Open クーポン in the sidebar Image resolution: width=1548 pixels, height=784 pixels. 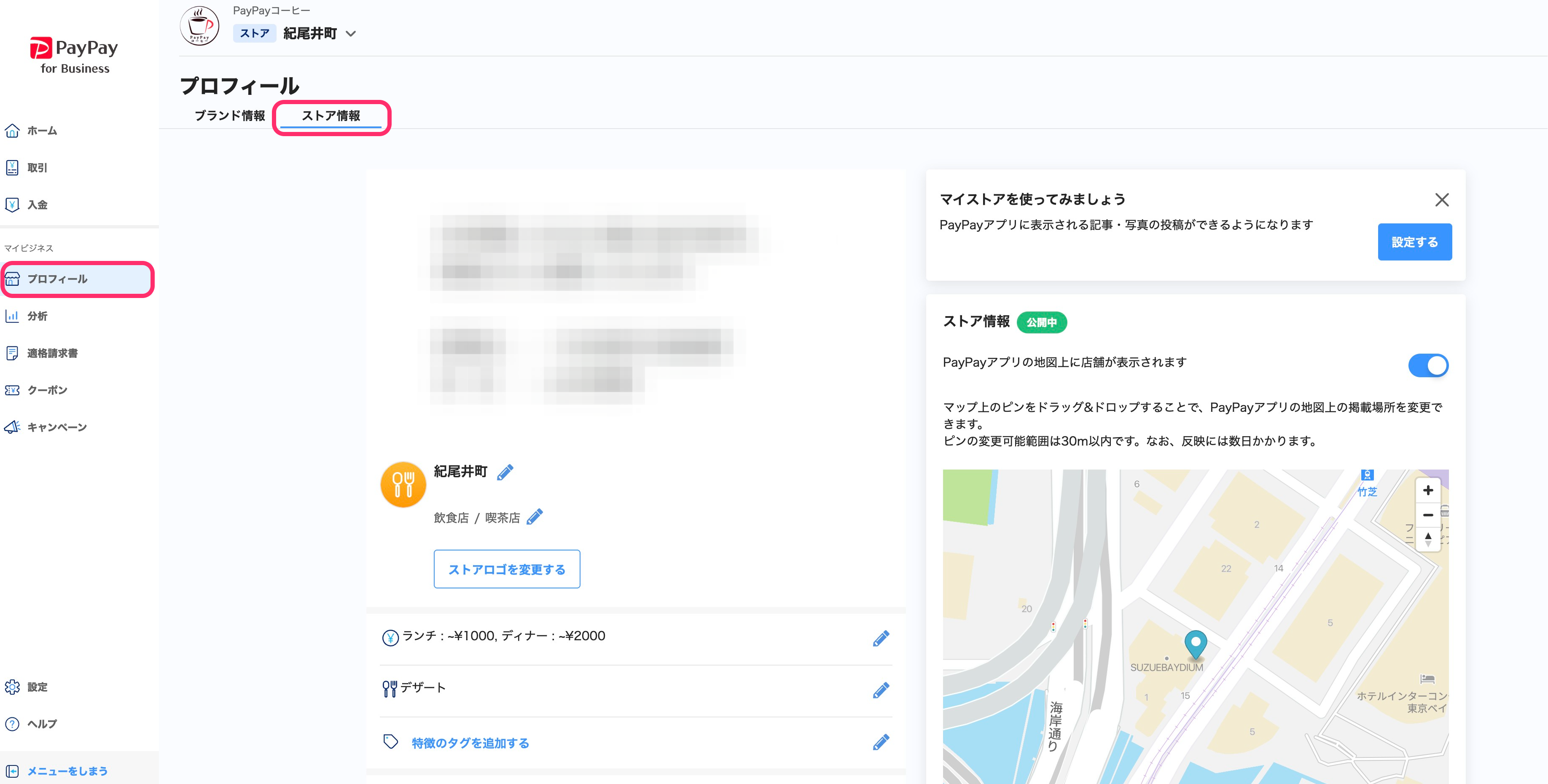coord(47,390)
